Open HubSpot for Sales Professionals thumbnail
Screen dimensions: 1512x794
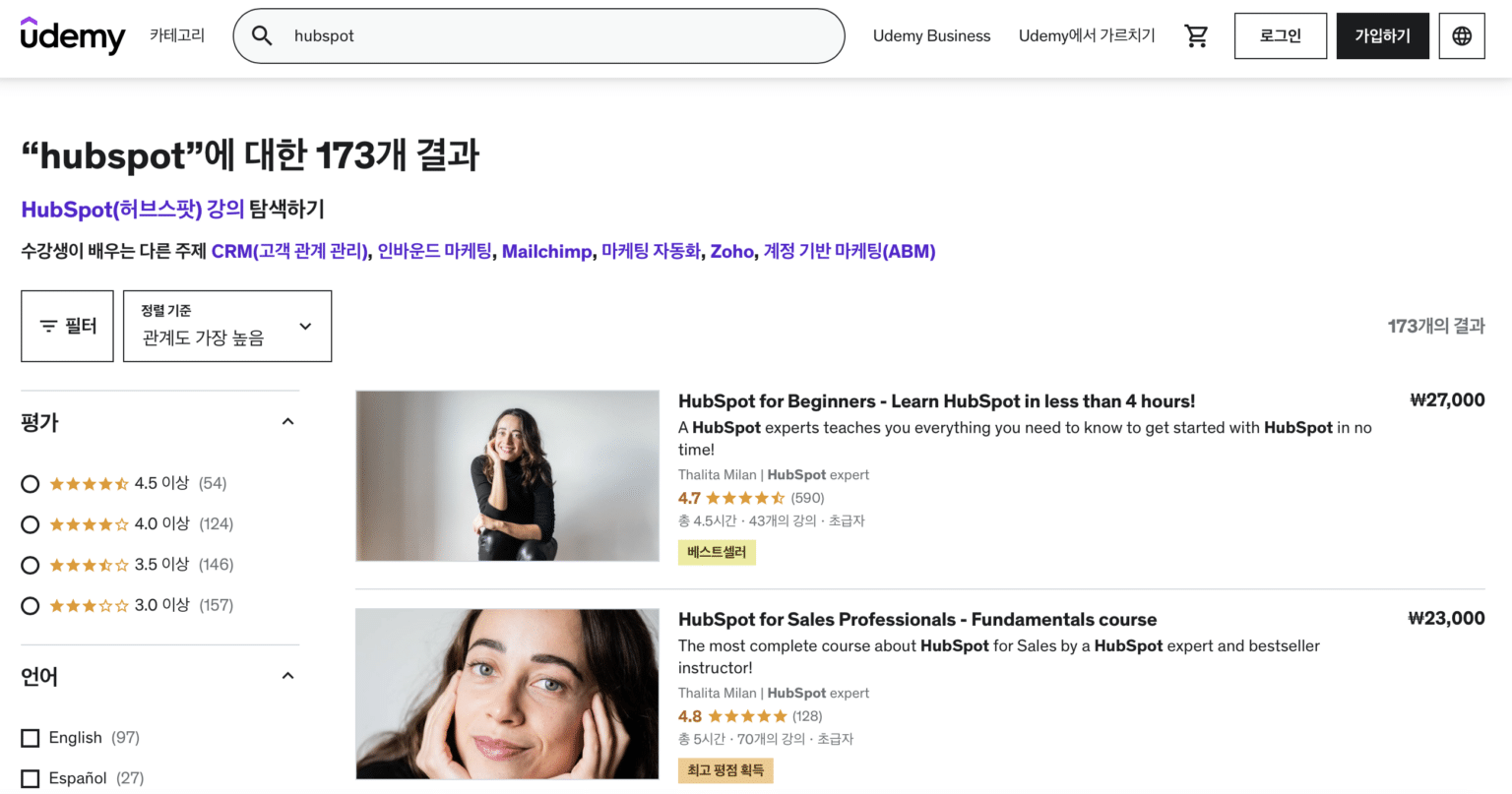(x=508, y=695)
